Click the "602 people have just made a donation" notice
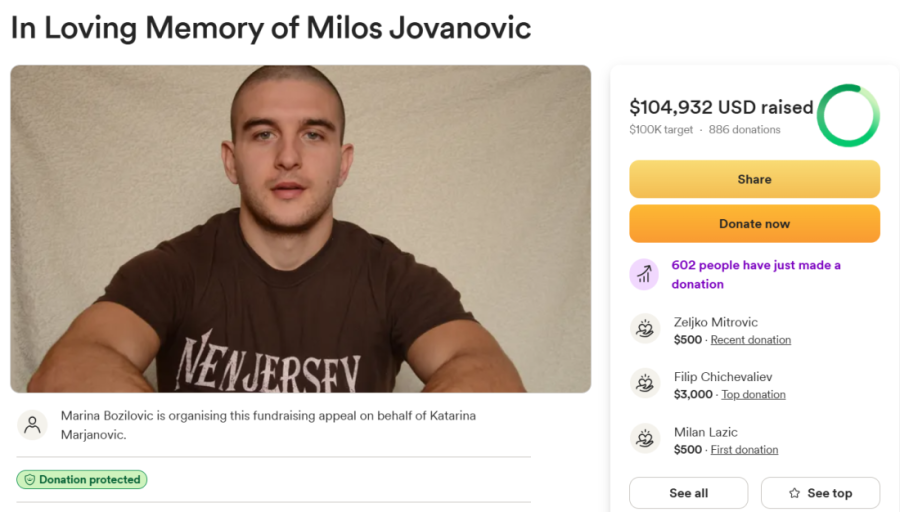The image size is (900, 512). point(755,274)
